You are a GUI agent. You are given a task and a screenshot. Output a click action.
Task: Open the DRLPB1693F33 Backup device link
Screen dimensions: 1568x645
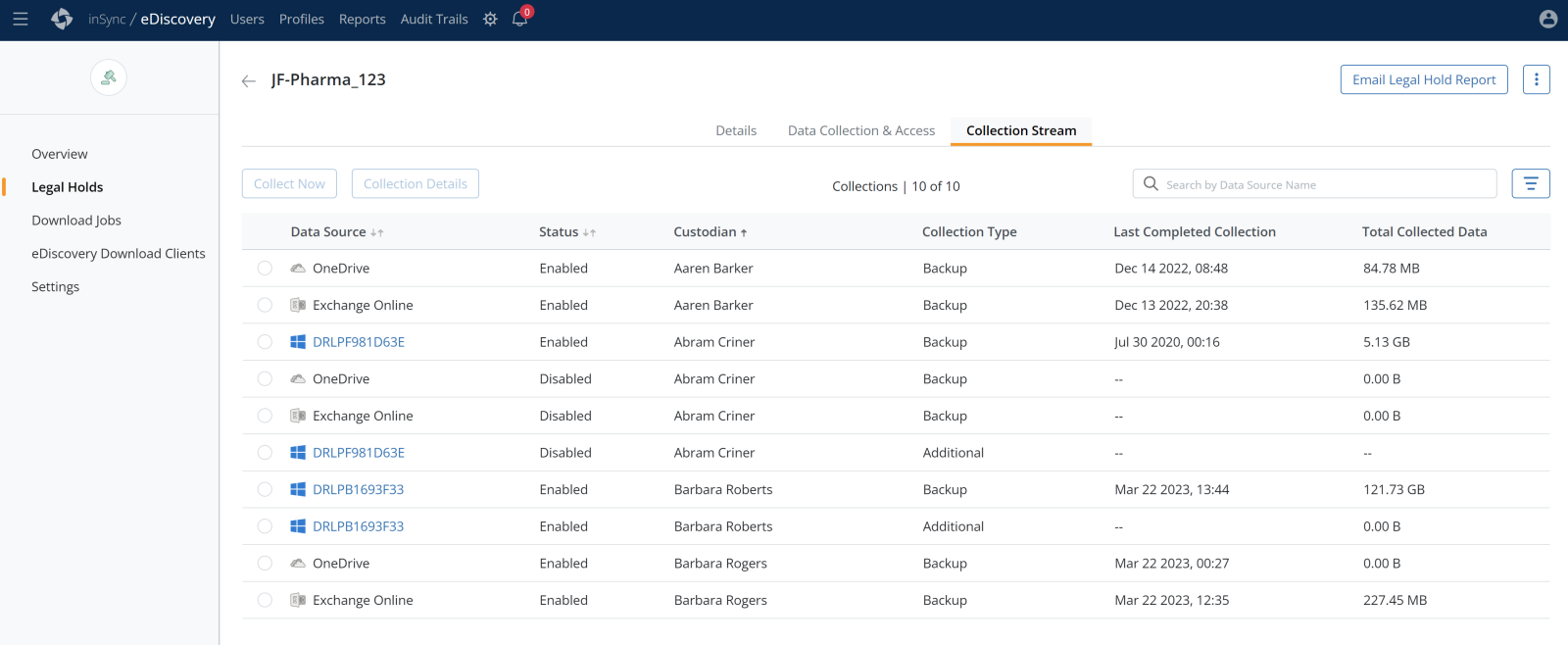[358, 489]
